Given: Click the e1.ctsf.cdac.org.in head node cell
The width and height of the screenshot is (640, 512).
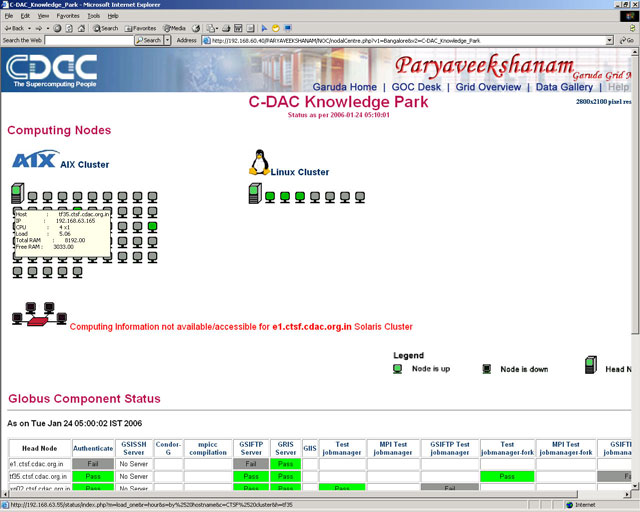Looking at the screenshot, I should coord(40,464).
